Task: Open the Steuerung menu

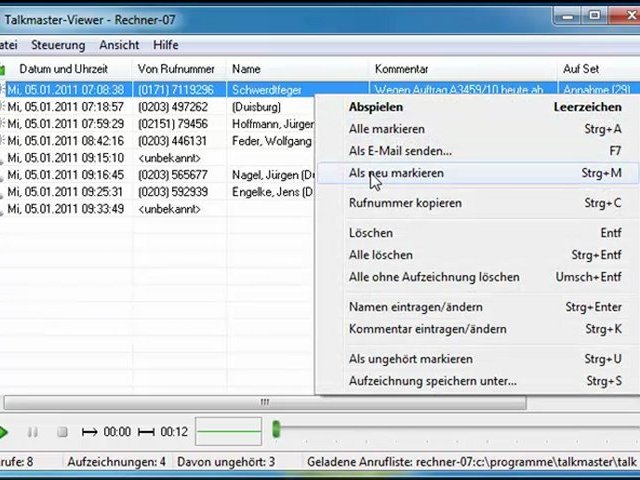Action: coord(58,45)
